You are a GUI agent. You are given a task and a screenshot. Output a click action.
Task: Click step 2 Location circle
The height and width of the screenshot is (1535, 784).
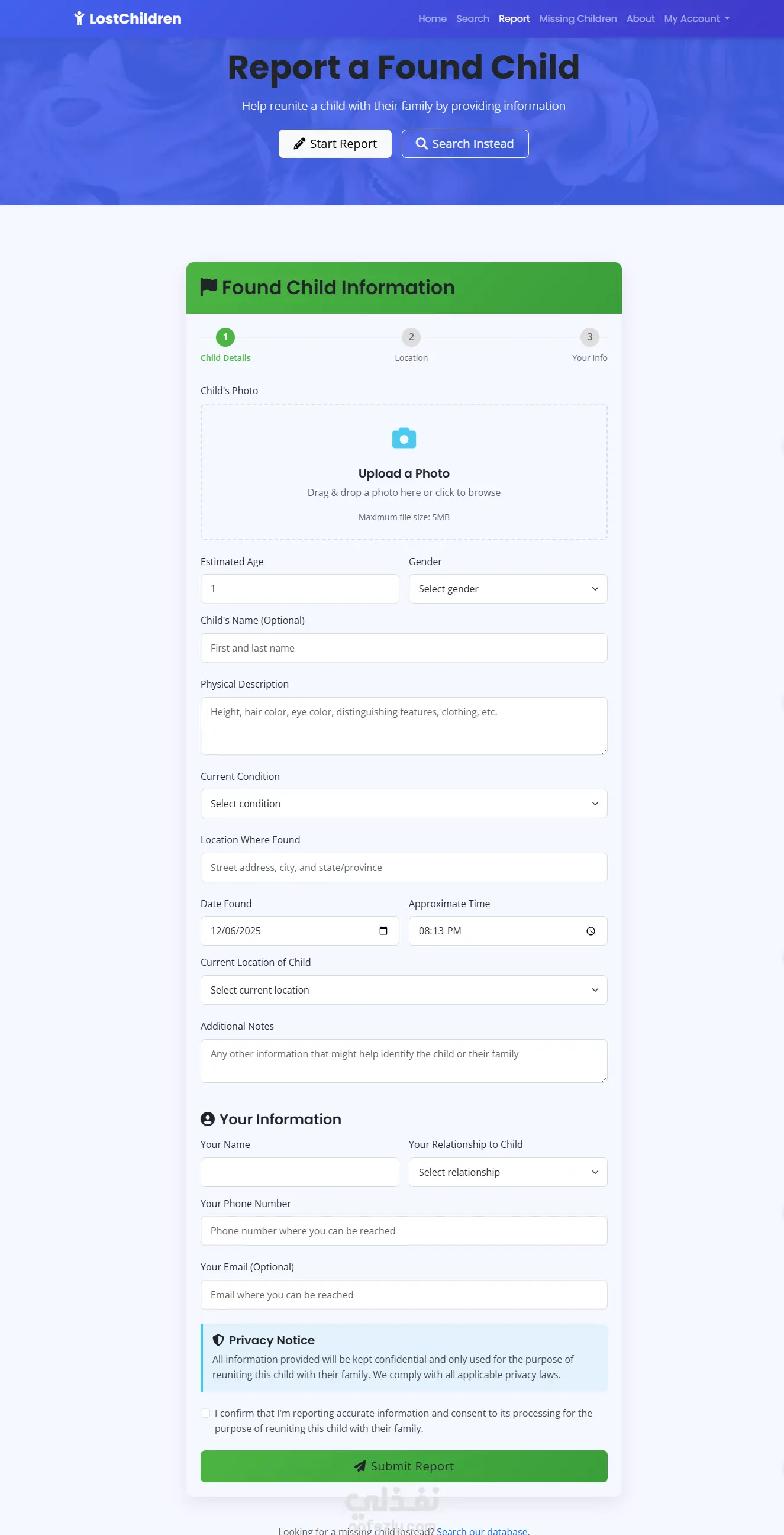tap(411, 337)
